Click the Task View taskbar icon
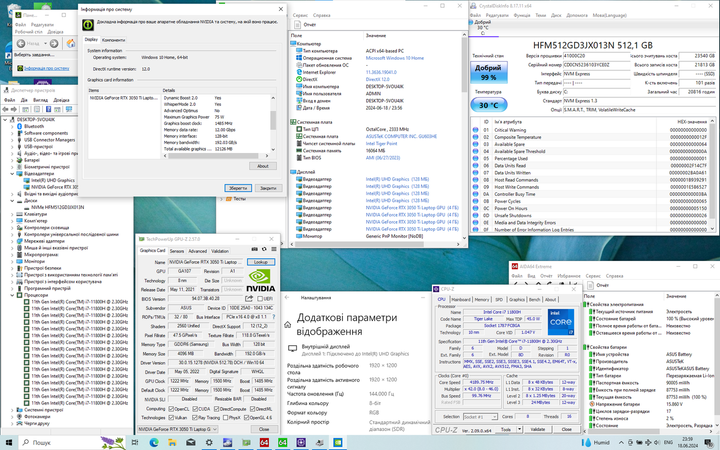The image size is (720, 450). [135, 443]
